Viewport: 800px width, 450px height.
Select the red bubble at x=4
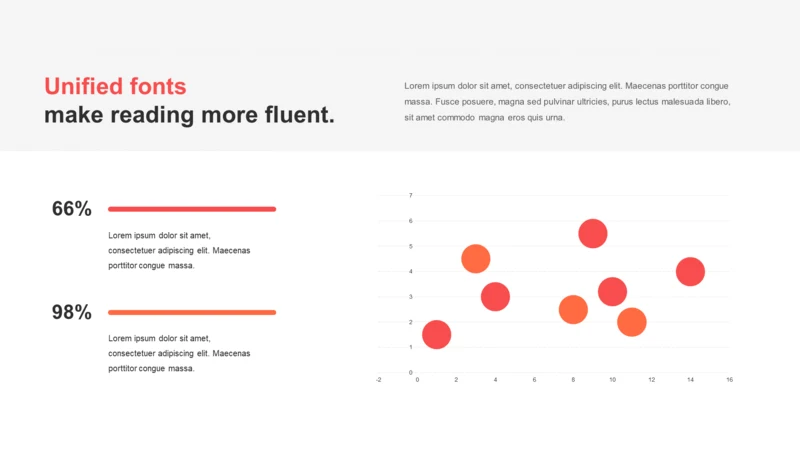pos(495,296)
